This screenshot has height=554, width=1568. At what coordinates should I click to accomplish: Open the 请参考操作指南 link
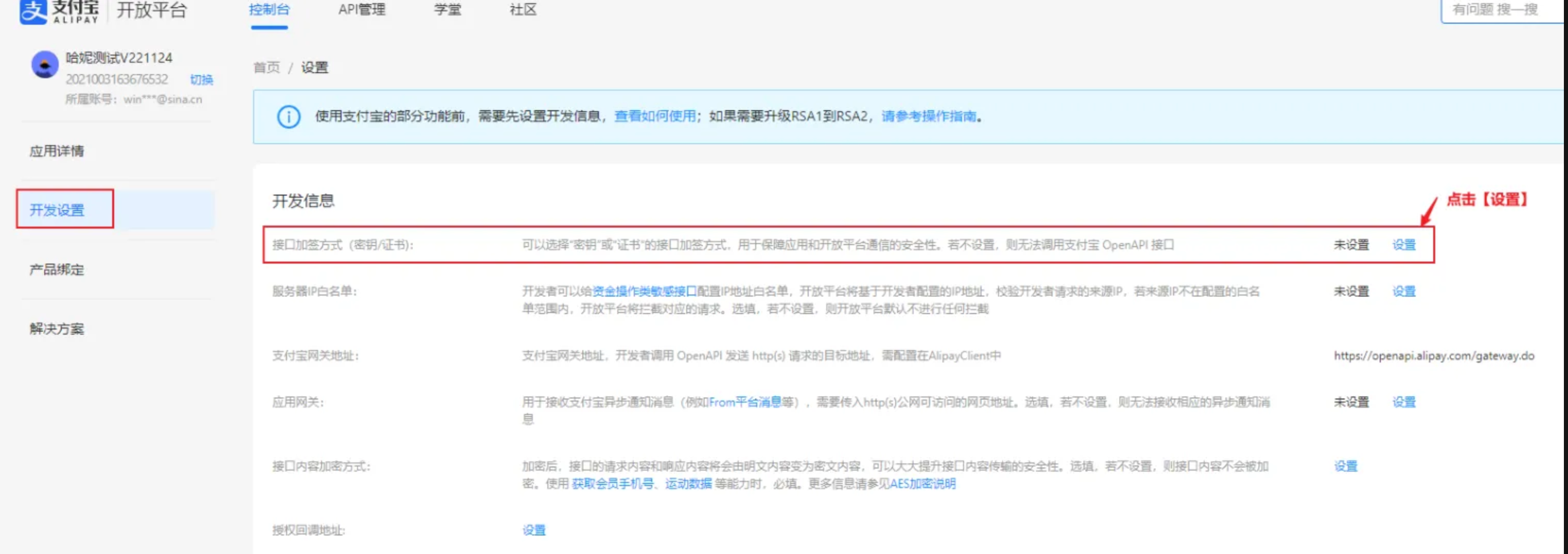coord(929,116)
